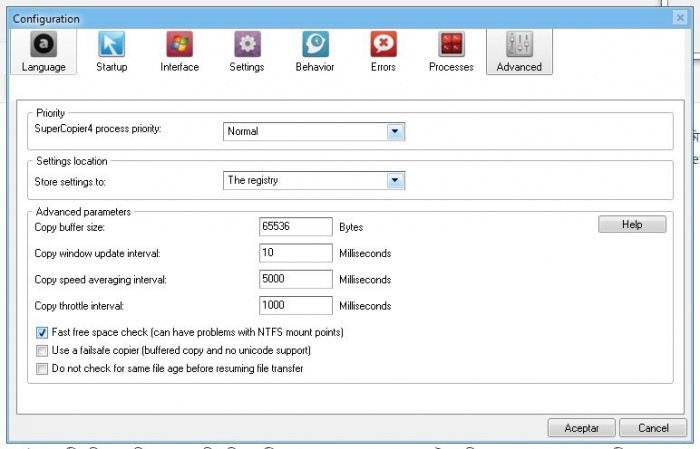Viewport: 700px width, 449px height.
Task: Click the Bytes unit label
Action: (x=351, y=227)
